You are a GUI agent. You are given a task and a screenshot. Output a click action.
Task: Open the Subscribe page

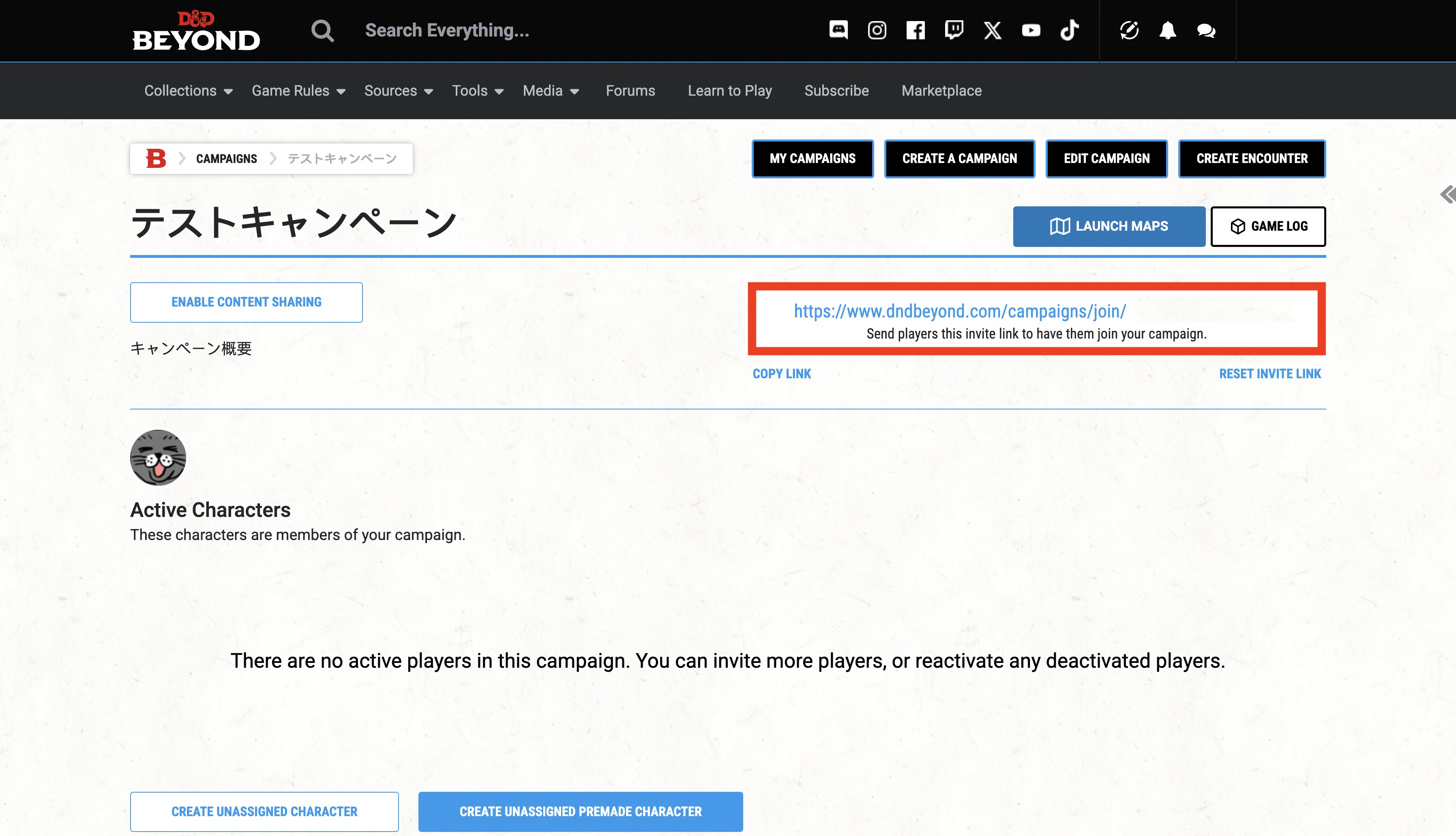click(836, 91)
